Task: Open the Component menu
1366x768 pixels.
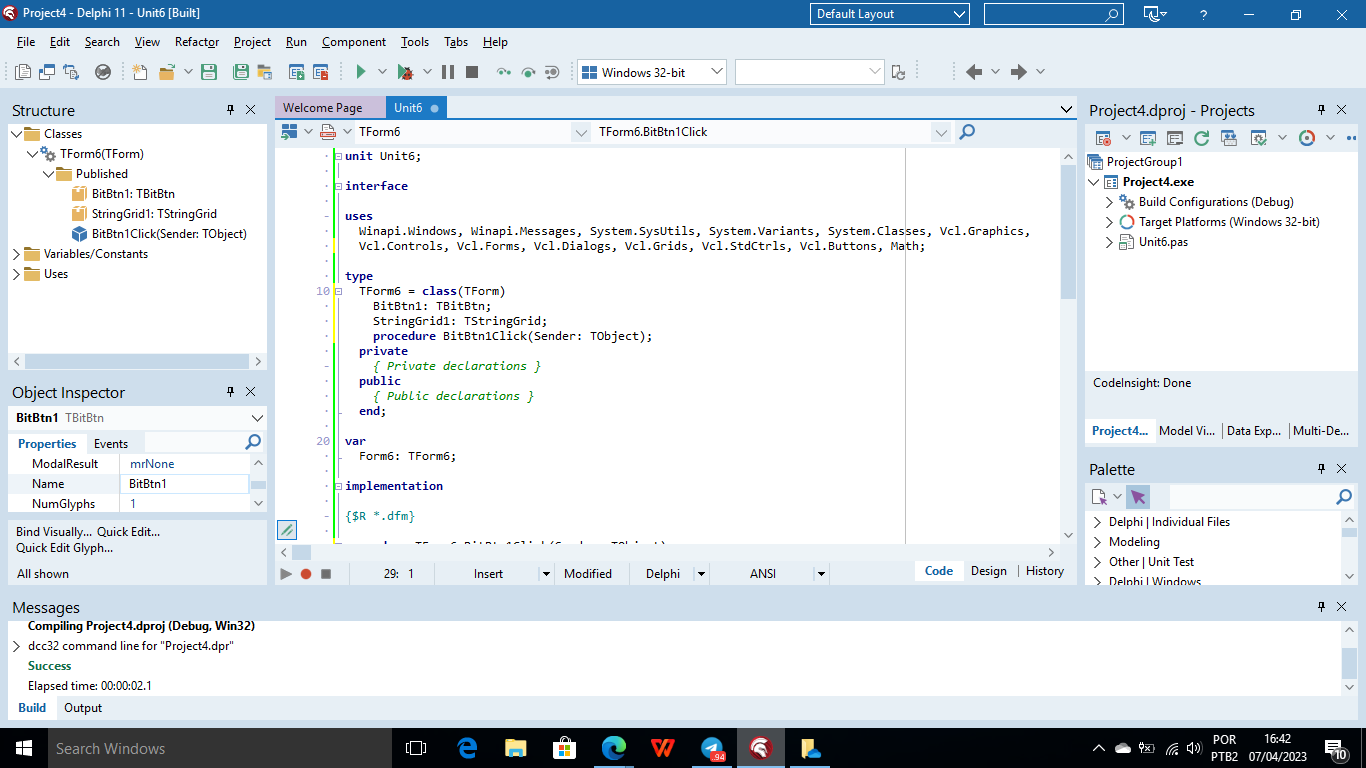Action: pos(354,42)
